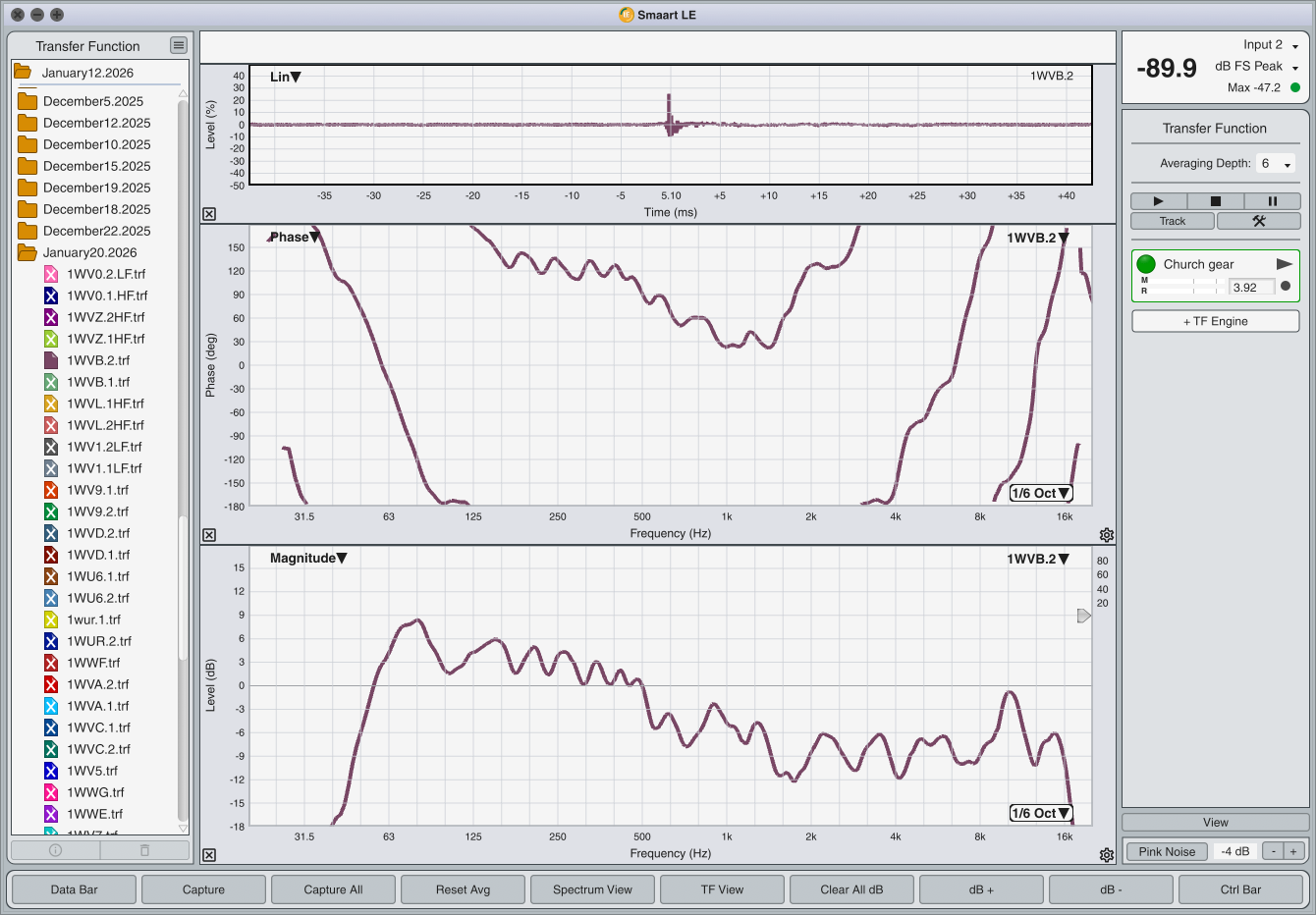Open the Input 2 source dropdown
The height and width of the screenshot is (915, 1316).
click(1294, 46)
